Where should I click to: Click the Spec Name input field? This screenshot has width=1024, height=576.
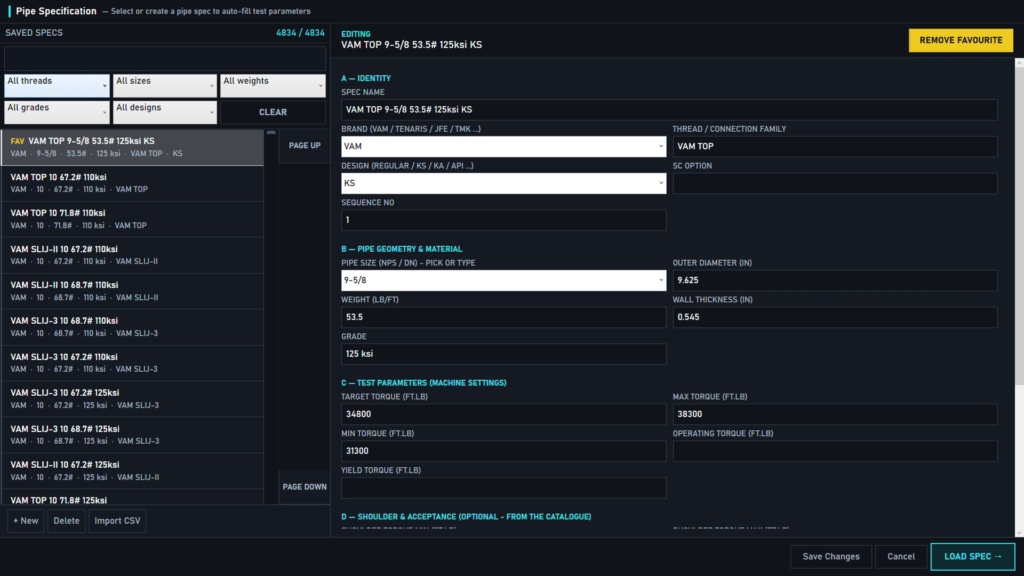click(669, 110)
